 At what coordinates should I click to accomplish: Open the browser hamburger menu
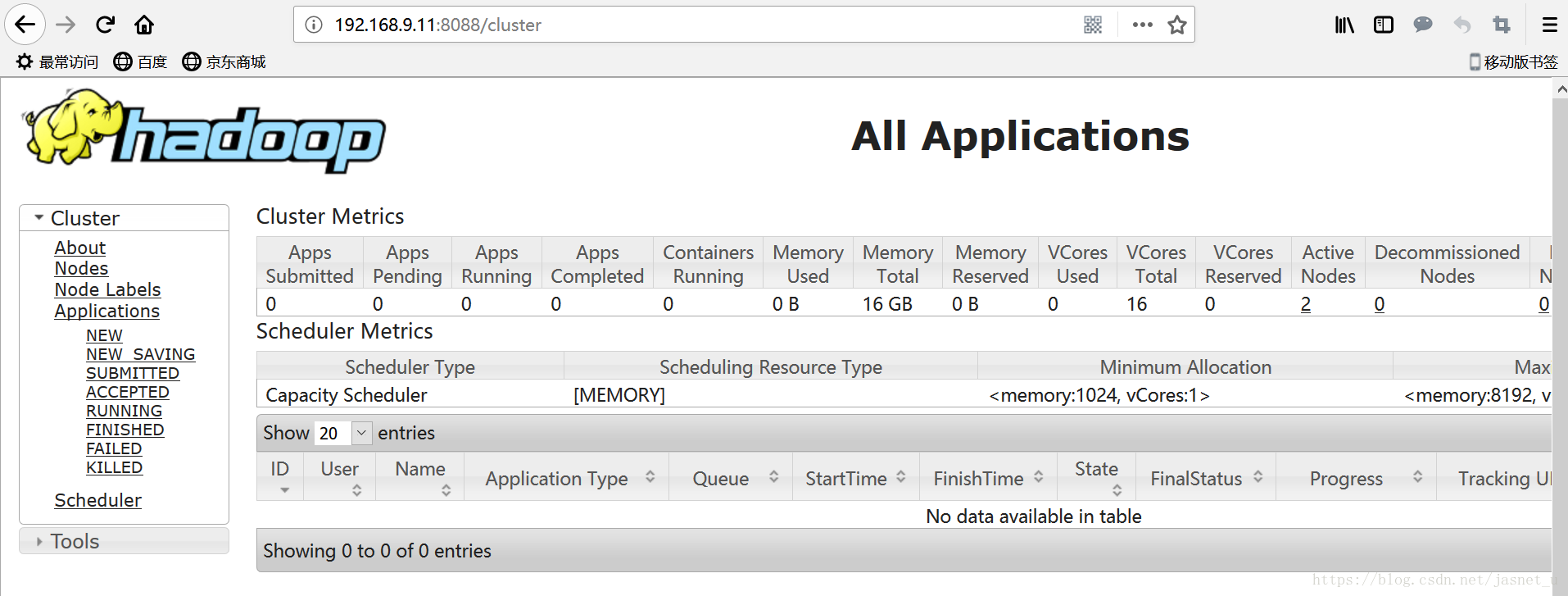[1549, 25]
